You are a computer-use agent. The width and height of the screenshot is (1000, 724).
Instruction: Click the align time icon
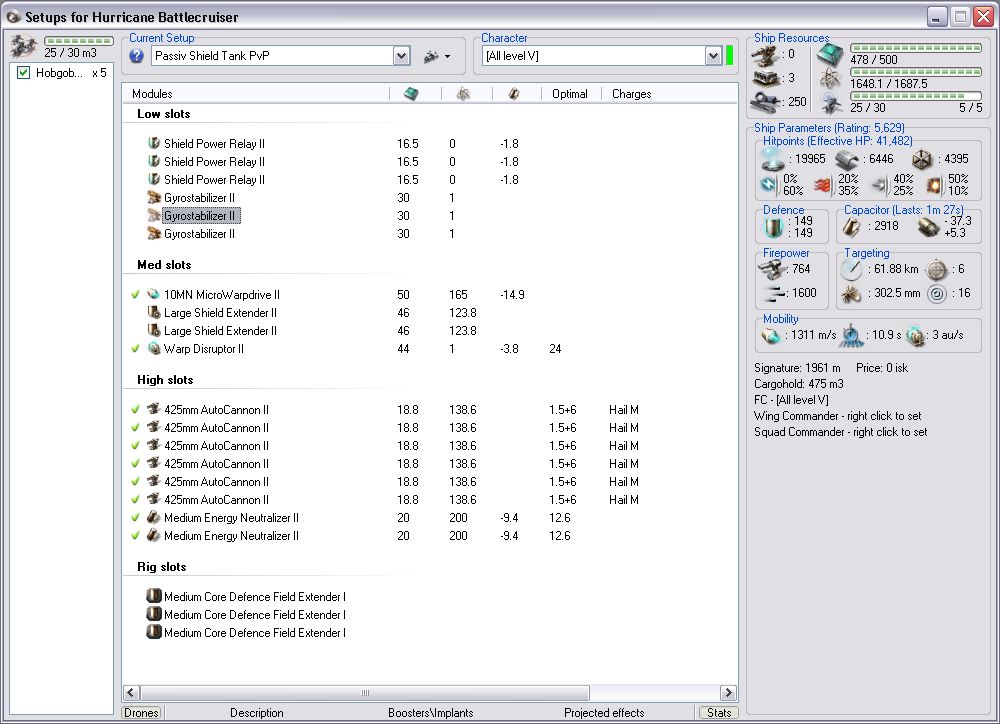851,335
